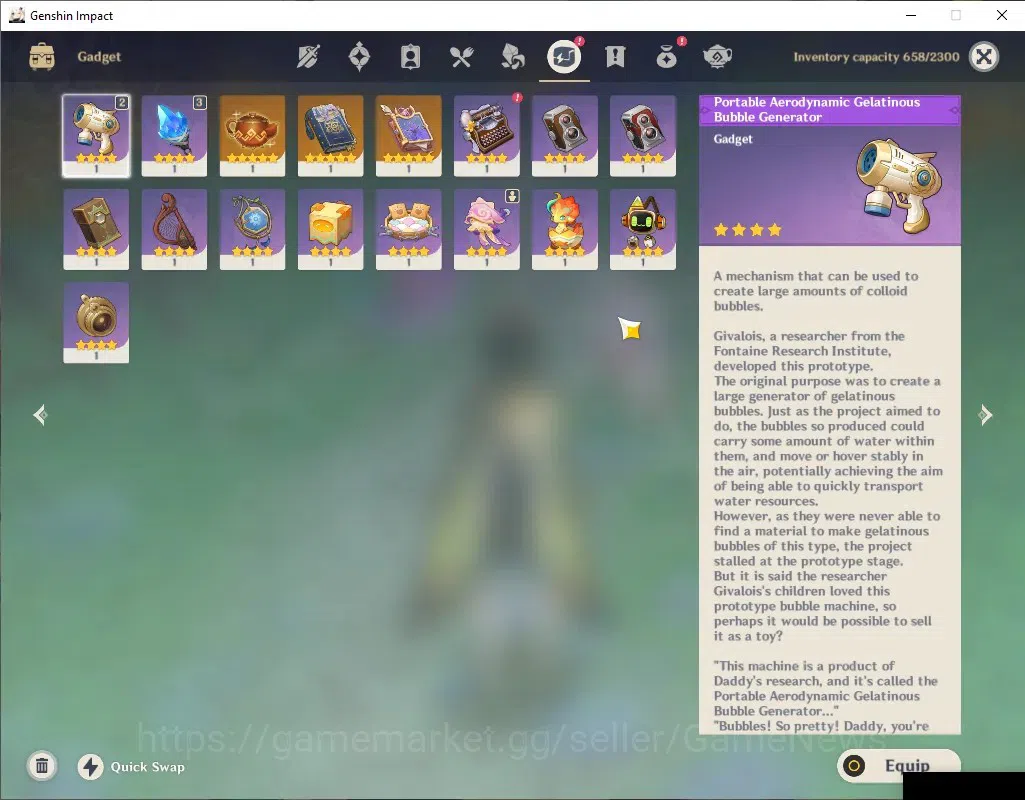Close the inventory with the X button
The image size is (1025, 800).
[x=984, y=57]
